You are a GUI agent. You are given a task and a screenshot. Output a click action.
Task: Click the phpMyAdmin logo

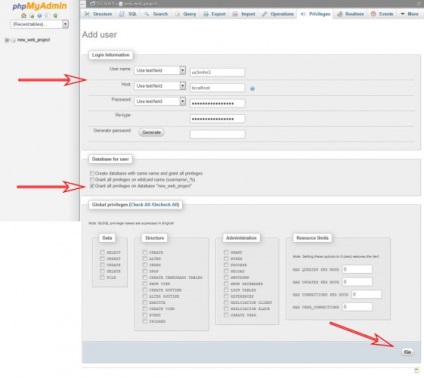40,6
